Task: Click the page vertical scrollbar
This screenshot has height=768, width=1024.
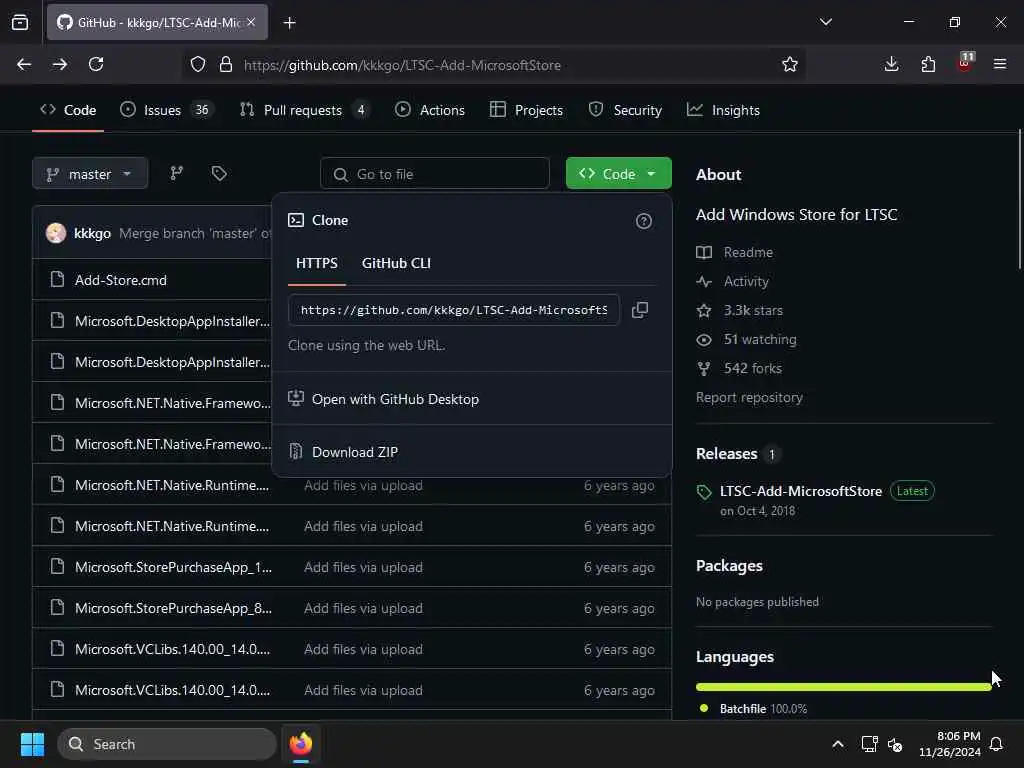Action: [1019, 199]
